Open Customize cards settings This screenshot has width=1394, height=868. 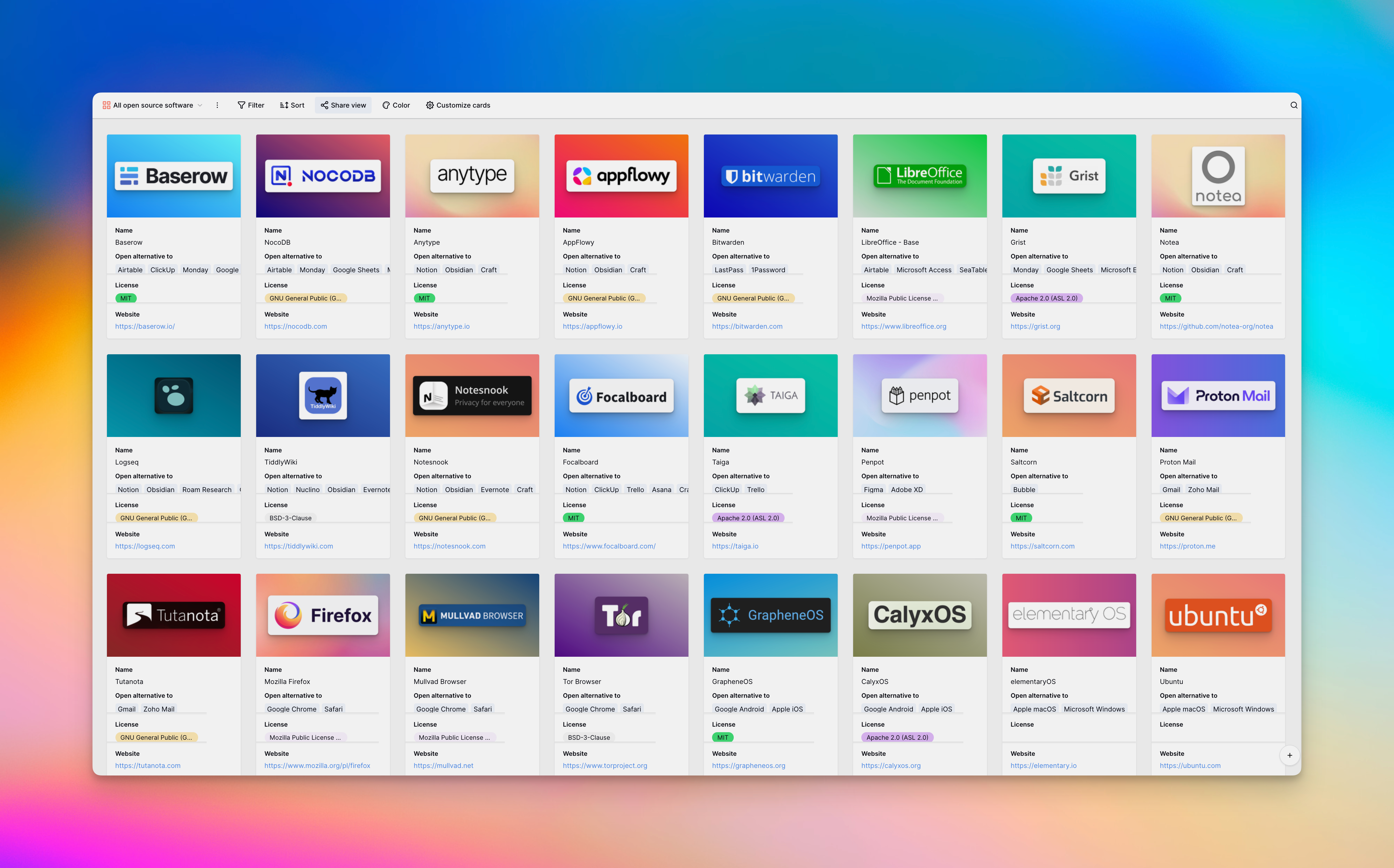(x=458, y=105)
